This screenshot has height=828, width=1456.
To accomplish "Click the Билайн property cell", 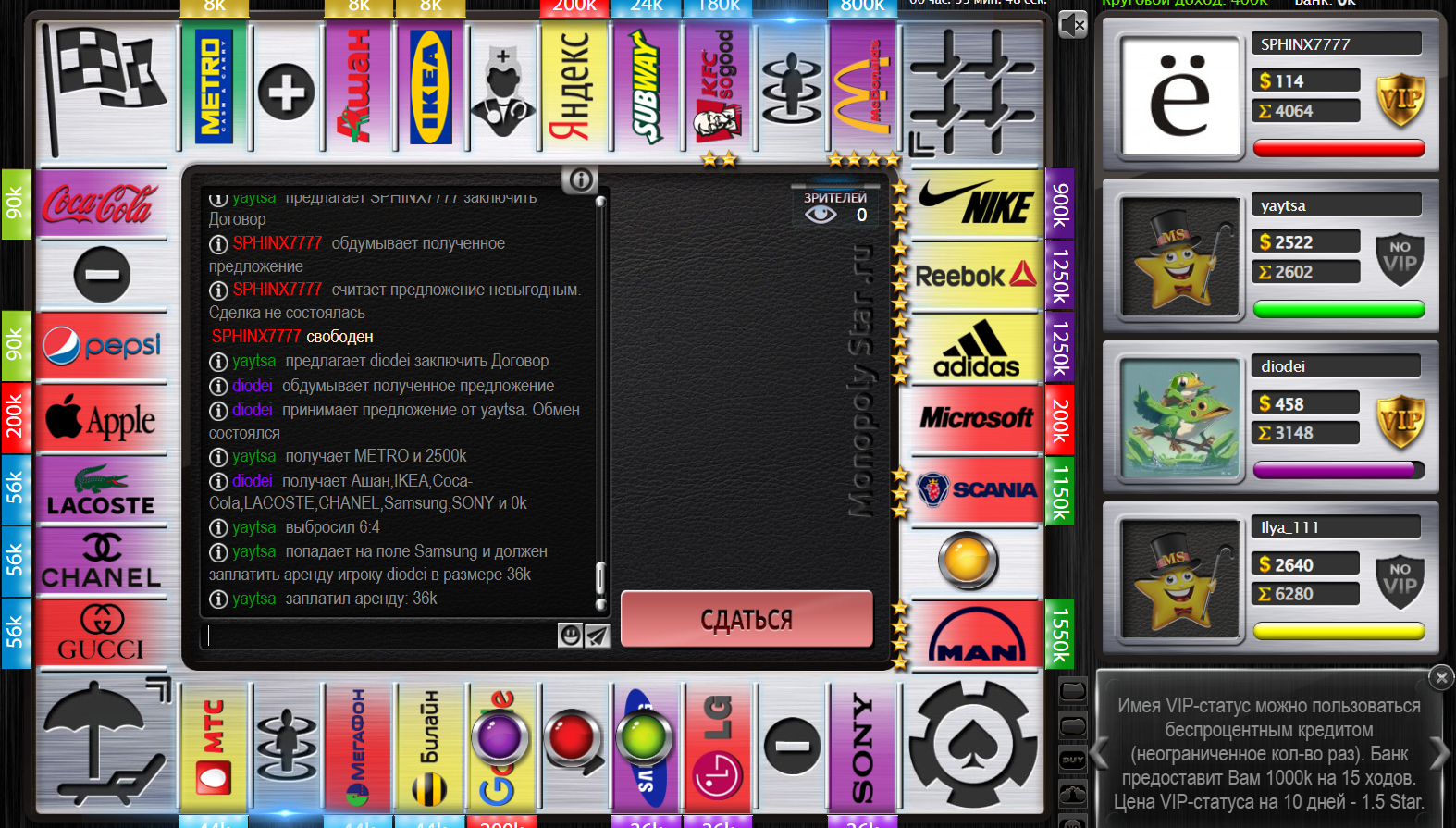I will (x=431, y=748).
